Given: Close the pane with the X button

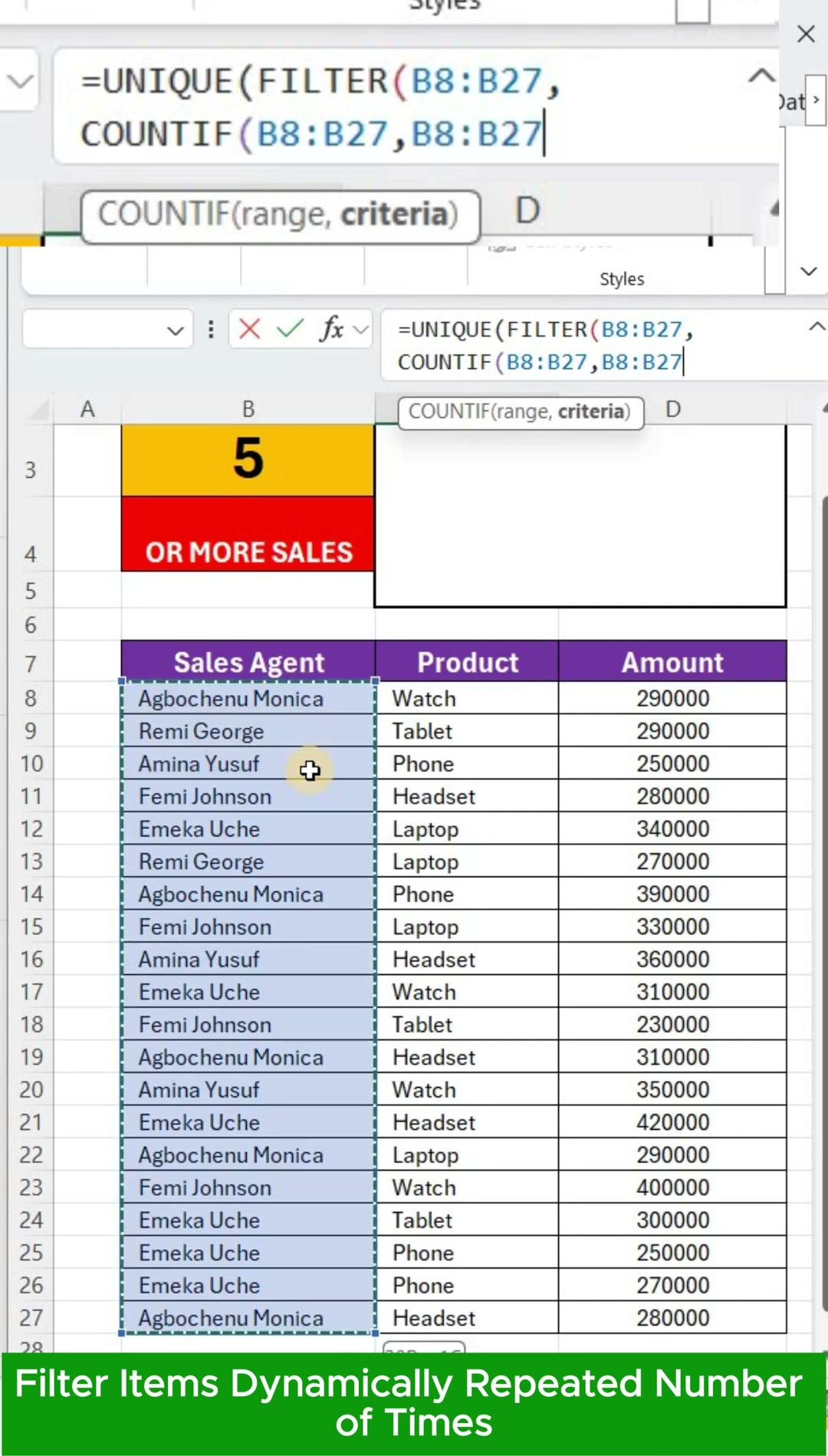Looking at the screenshot, I should coord(806,34).
